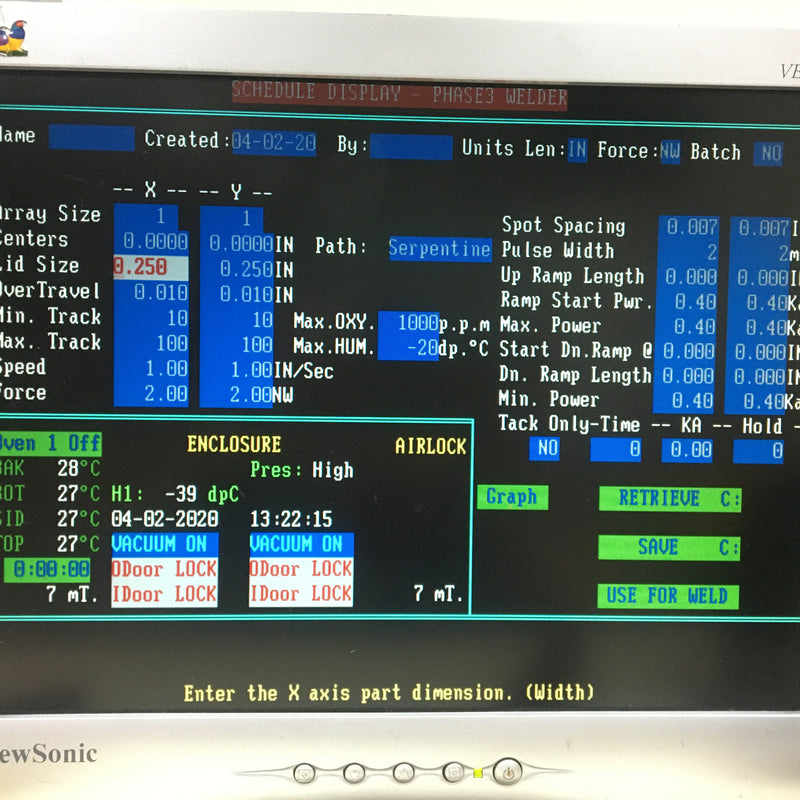800x800 pixels.
Task: Select first Dn. Ramp Length field
Action: click(x=685, y=377)
